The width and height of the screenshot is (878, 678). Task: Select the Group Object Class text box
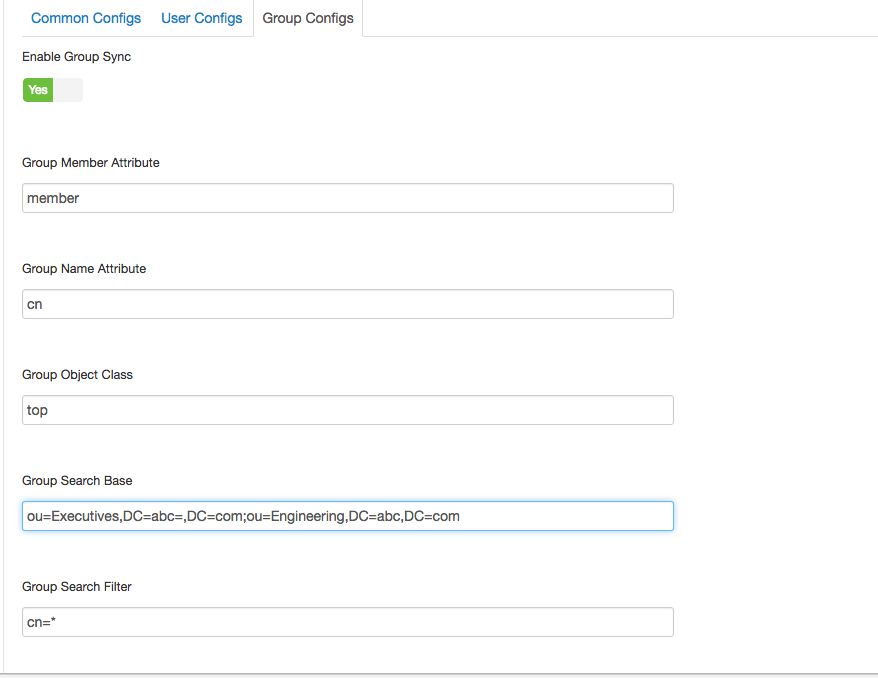[x=347, y=410]
